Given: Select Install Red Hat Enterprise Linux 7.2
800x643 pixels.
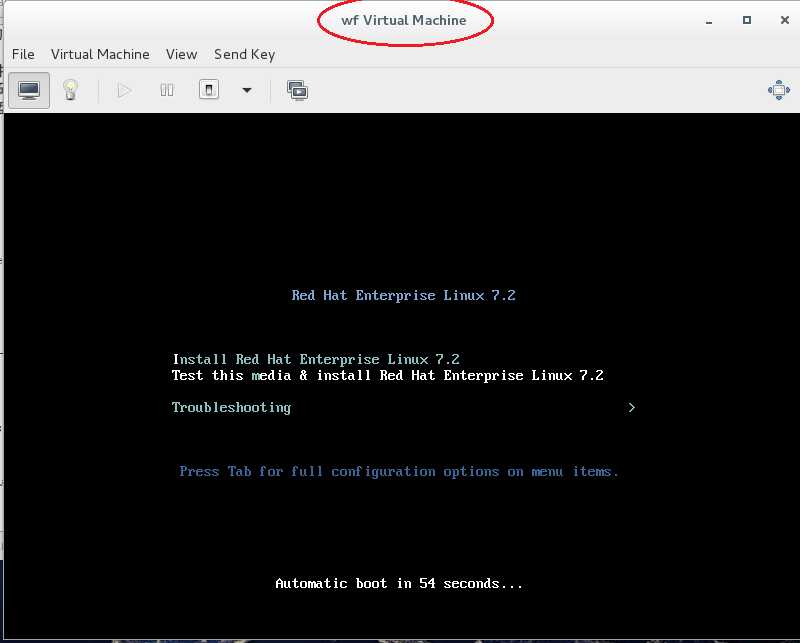Looking at the screenshot, I should (x=316, y=359).
